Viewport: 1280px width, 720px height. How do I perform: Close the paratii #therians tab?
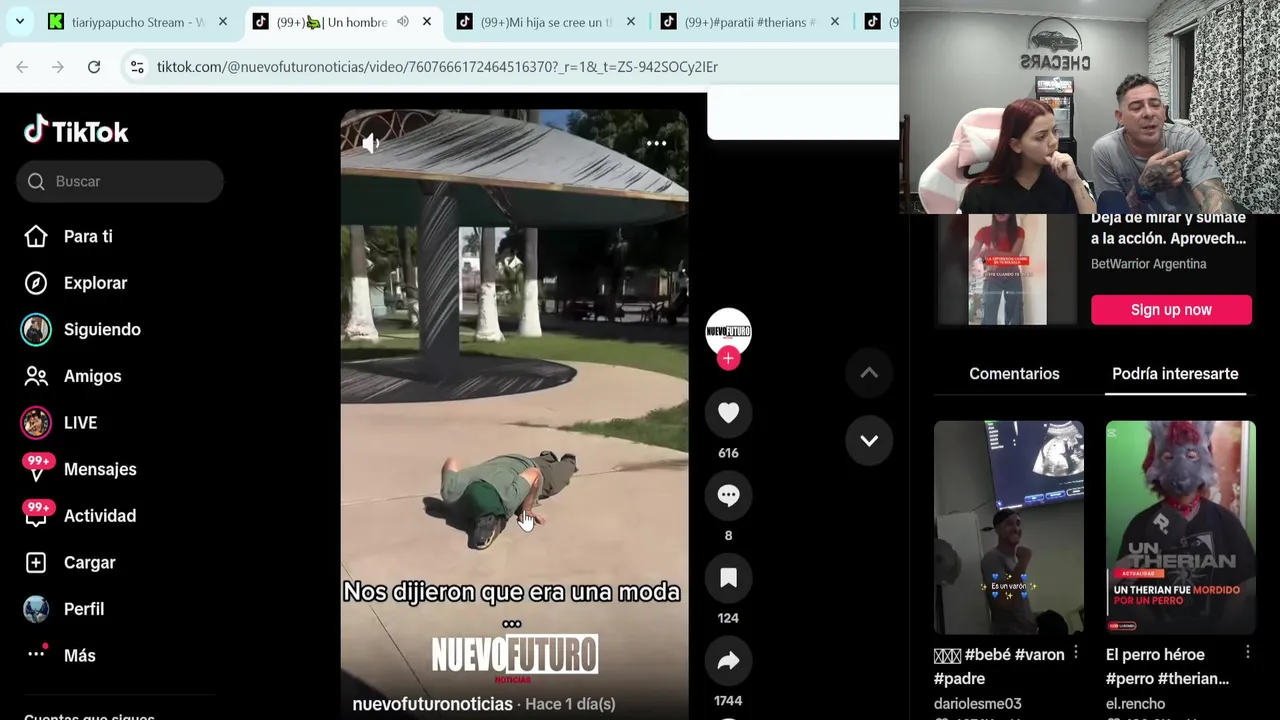(835, 22)
